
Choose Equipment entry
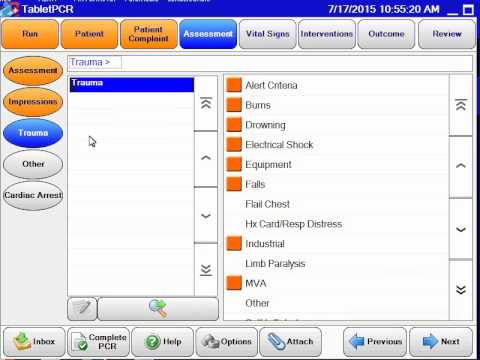click(x=268, y=165)
